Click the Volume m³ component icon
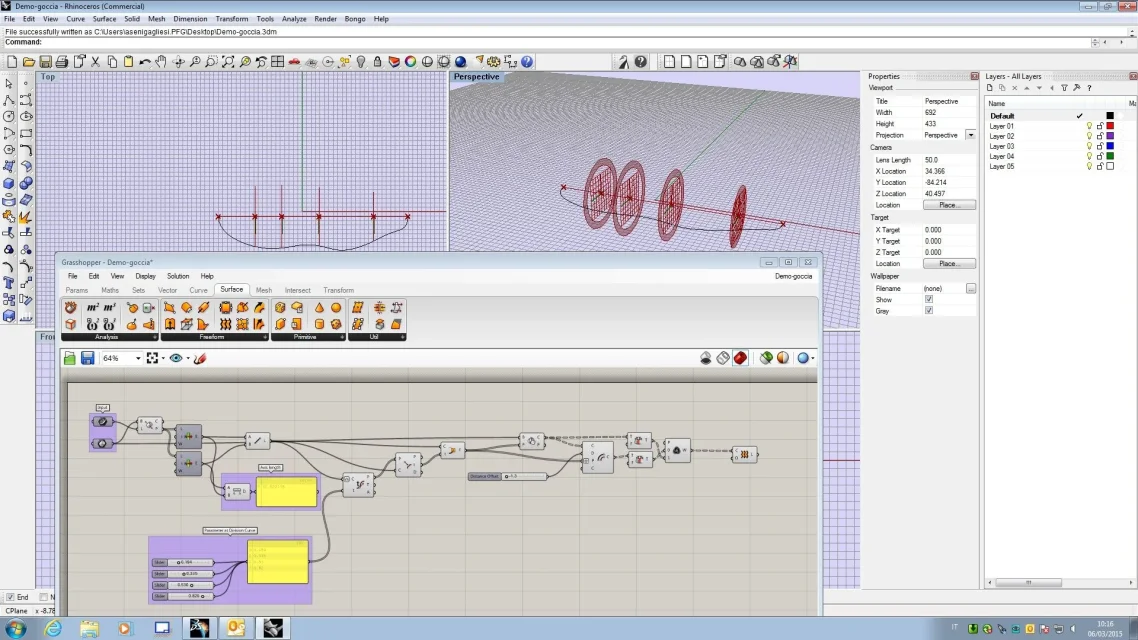 pyautogui.click(x=110, y=308)
